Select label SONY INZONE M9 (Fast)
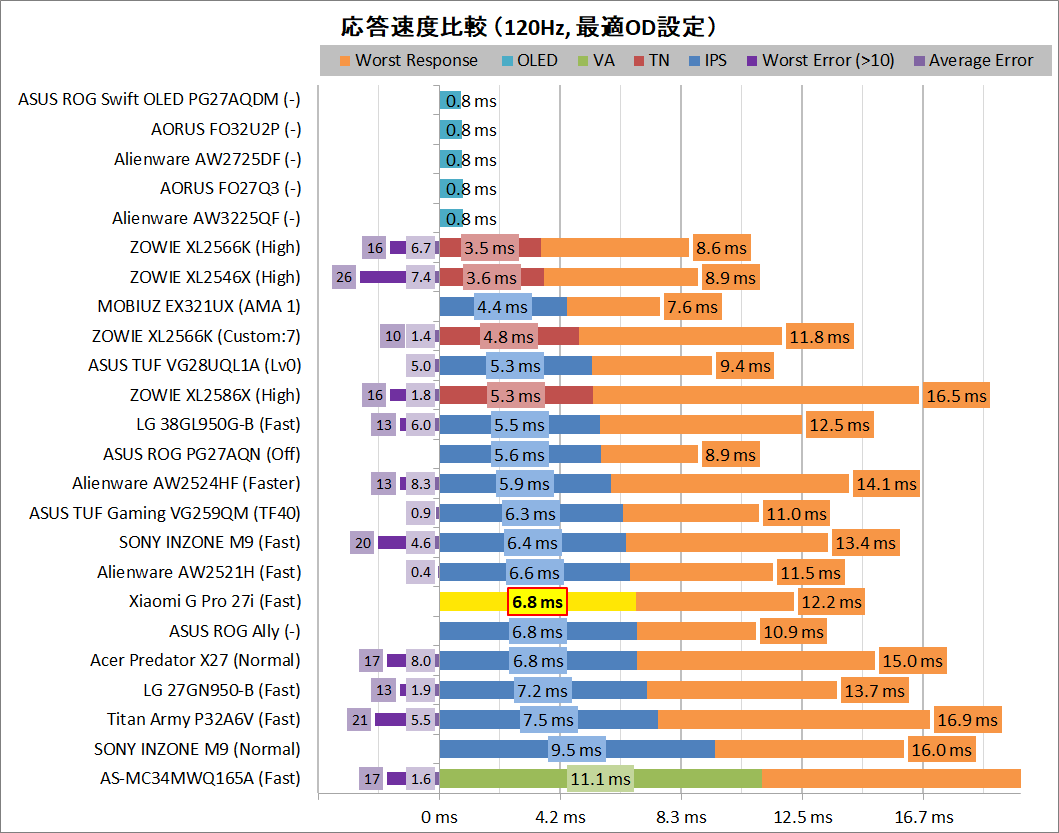The image size is (1059, 833). [209, 542]
